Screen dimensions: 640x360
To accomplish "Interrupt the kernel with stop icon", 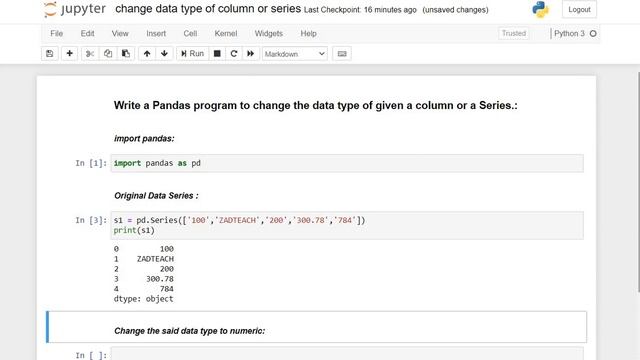I will tap(217, 54).
